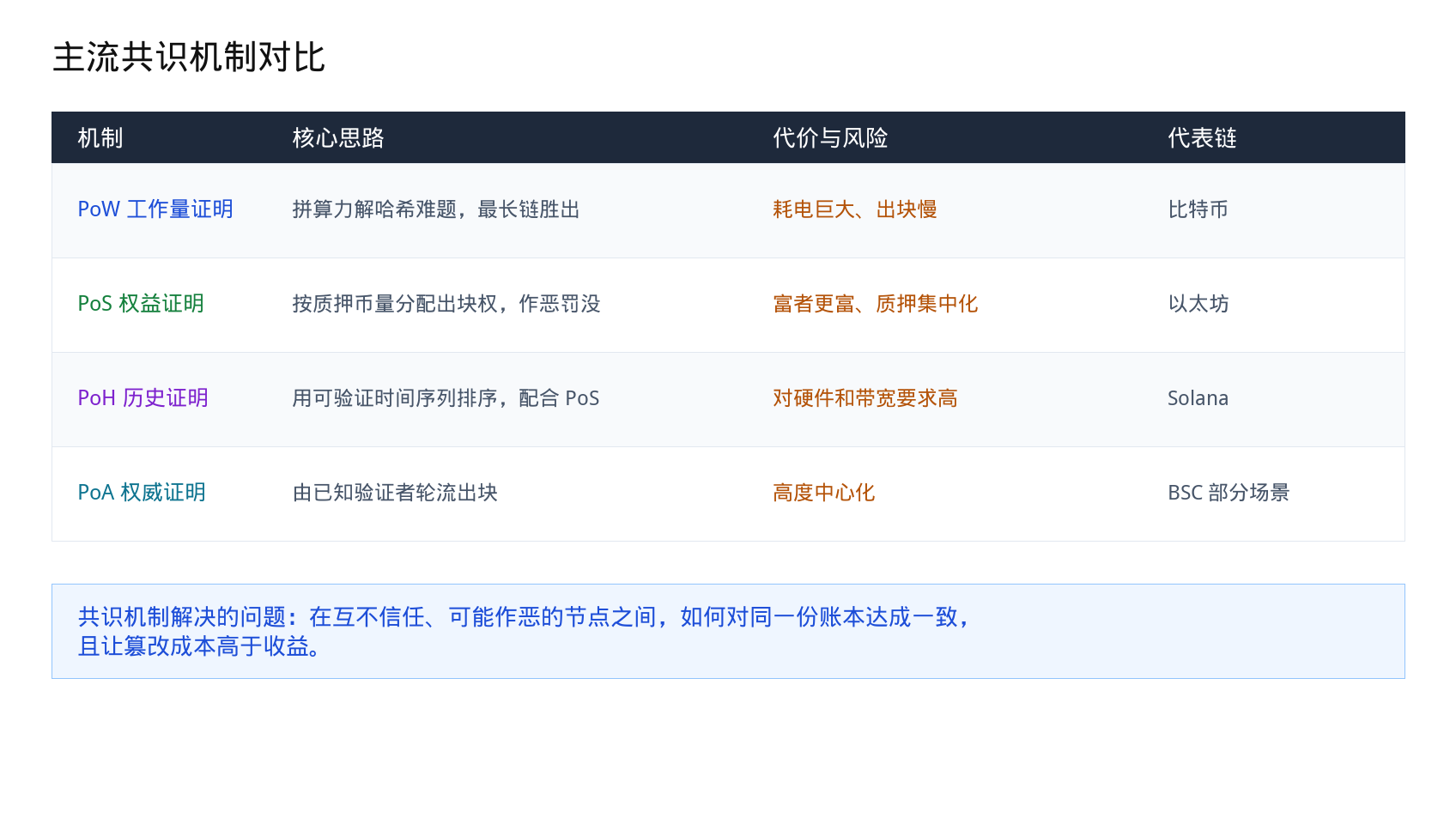Click the risk text 耗电巨大、出块慢
Viewport: 1456px width, 824px height.
(855, 209)
